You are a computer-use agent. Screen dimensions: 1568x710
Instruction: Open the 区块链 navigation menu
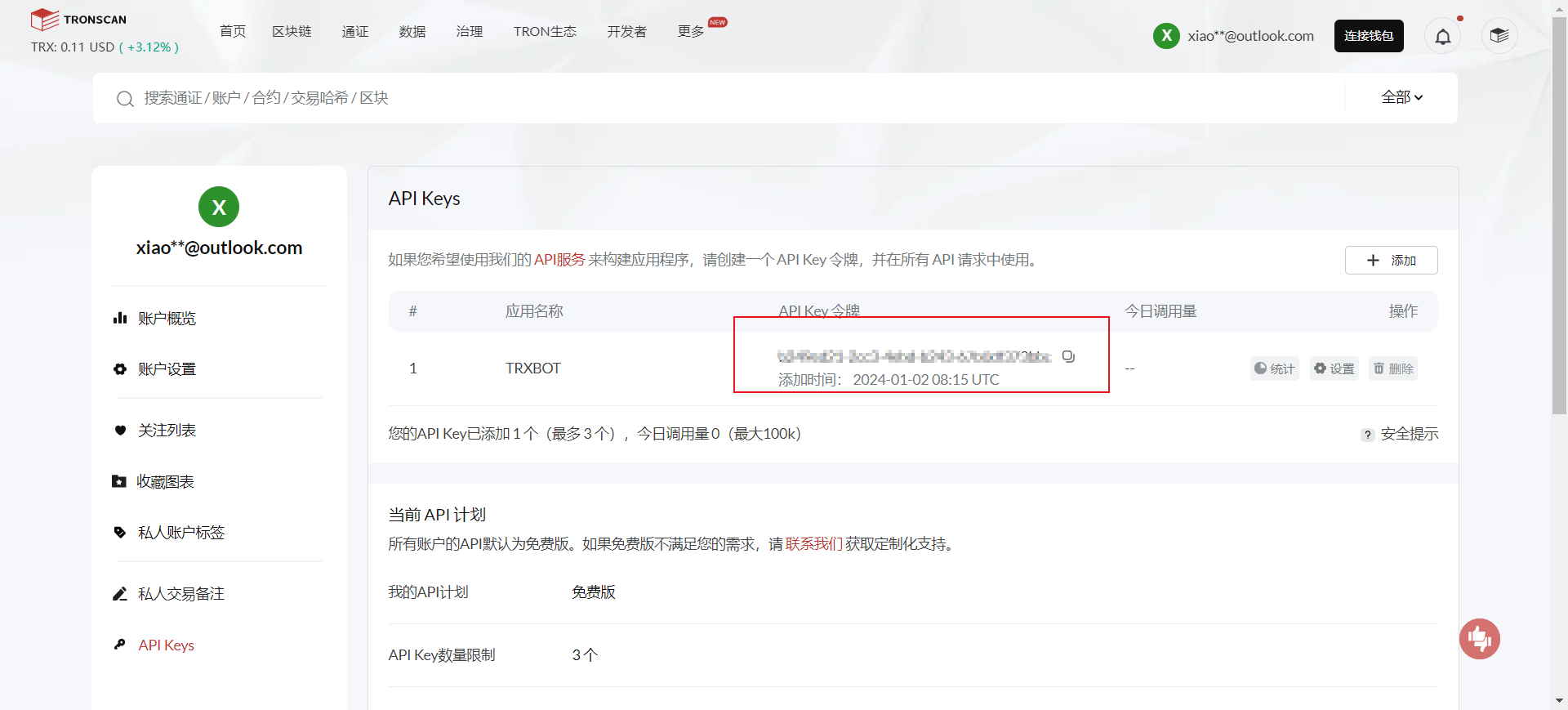(292, 31)
